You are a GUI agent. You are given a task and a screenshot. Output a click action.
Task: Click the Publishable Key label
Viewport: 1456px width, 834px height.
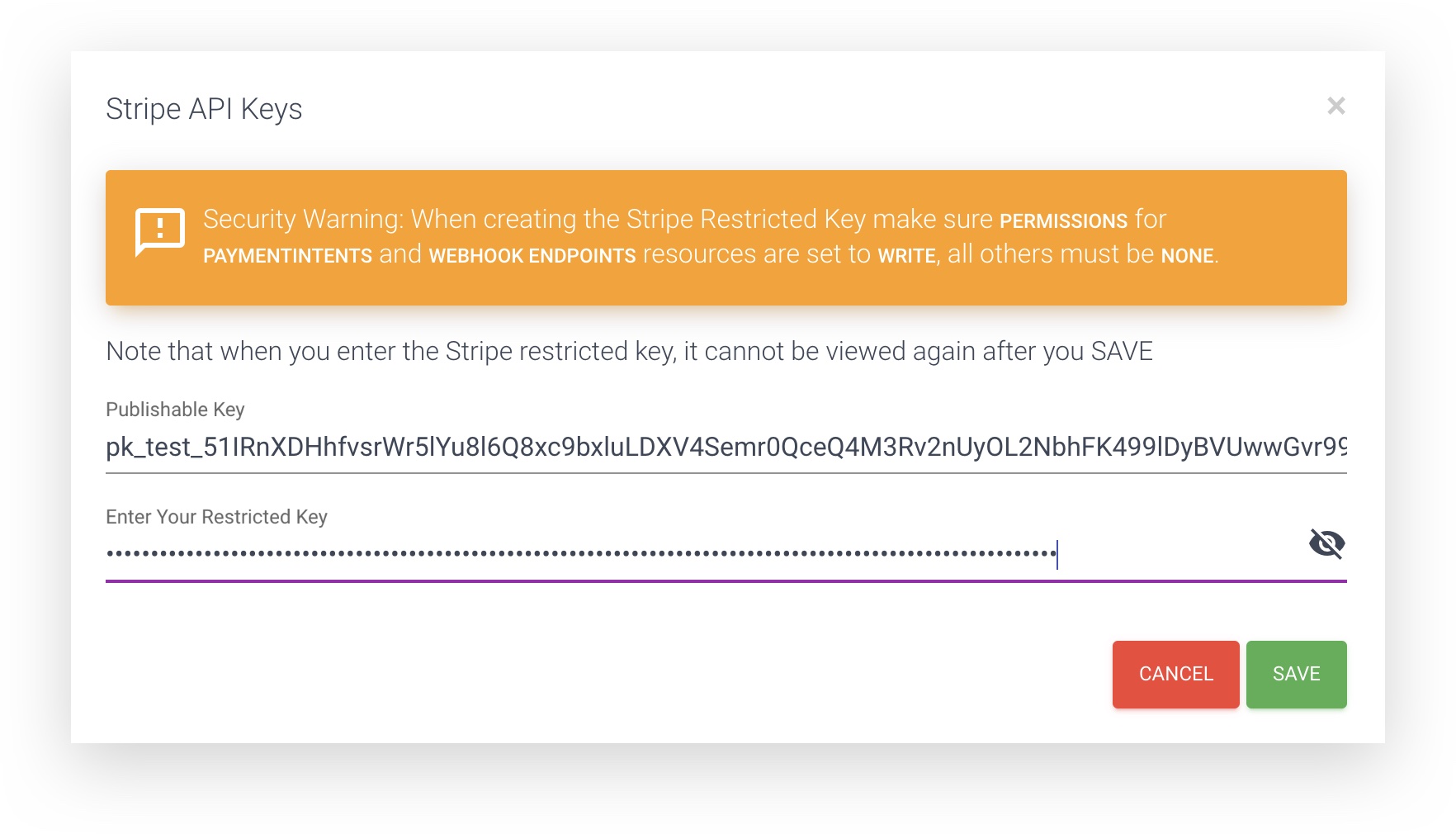176,409
